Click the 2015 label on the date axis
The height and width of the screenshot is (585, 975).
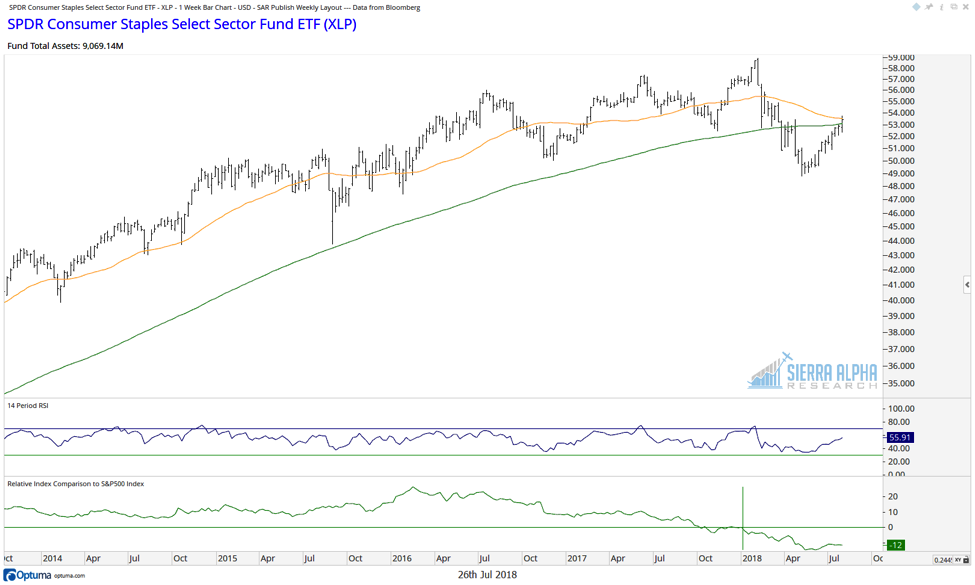click(x=227, y=558)
